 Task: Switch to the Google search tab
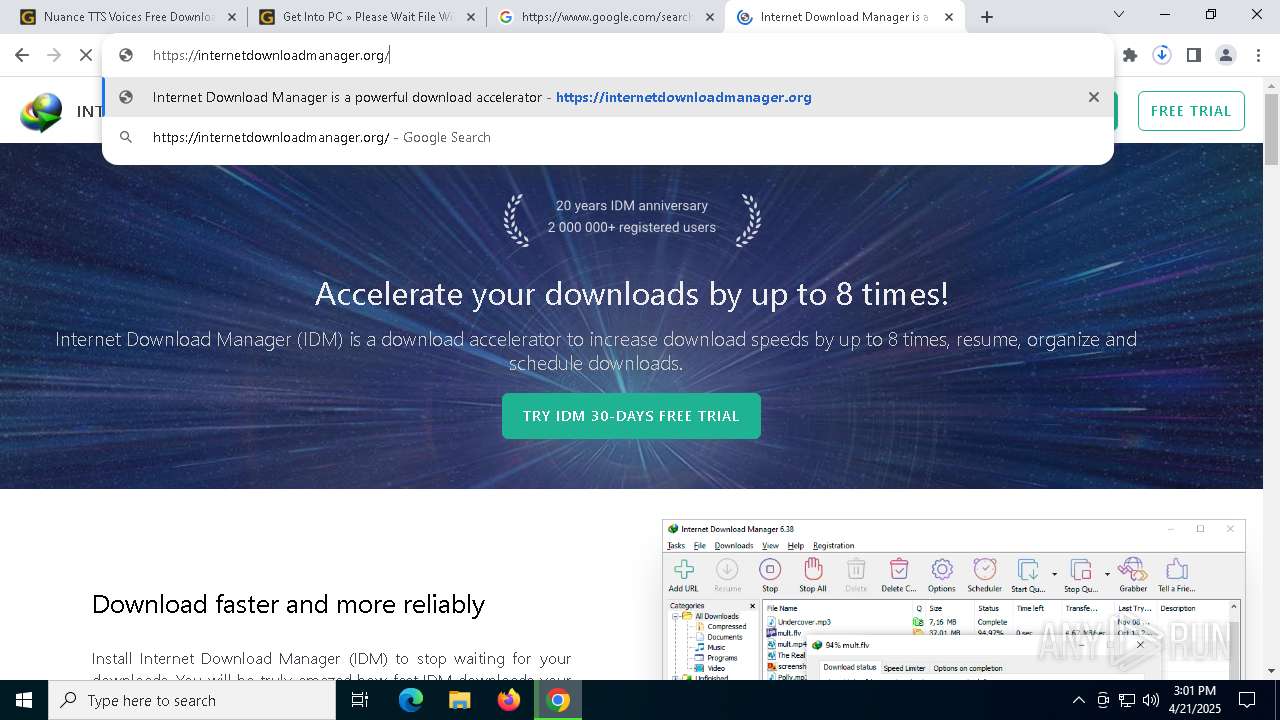606,17
